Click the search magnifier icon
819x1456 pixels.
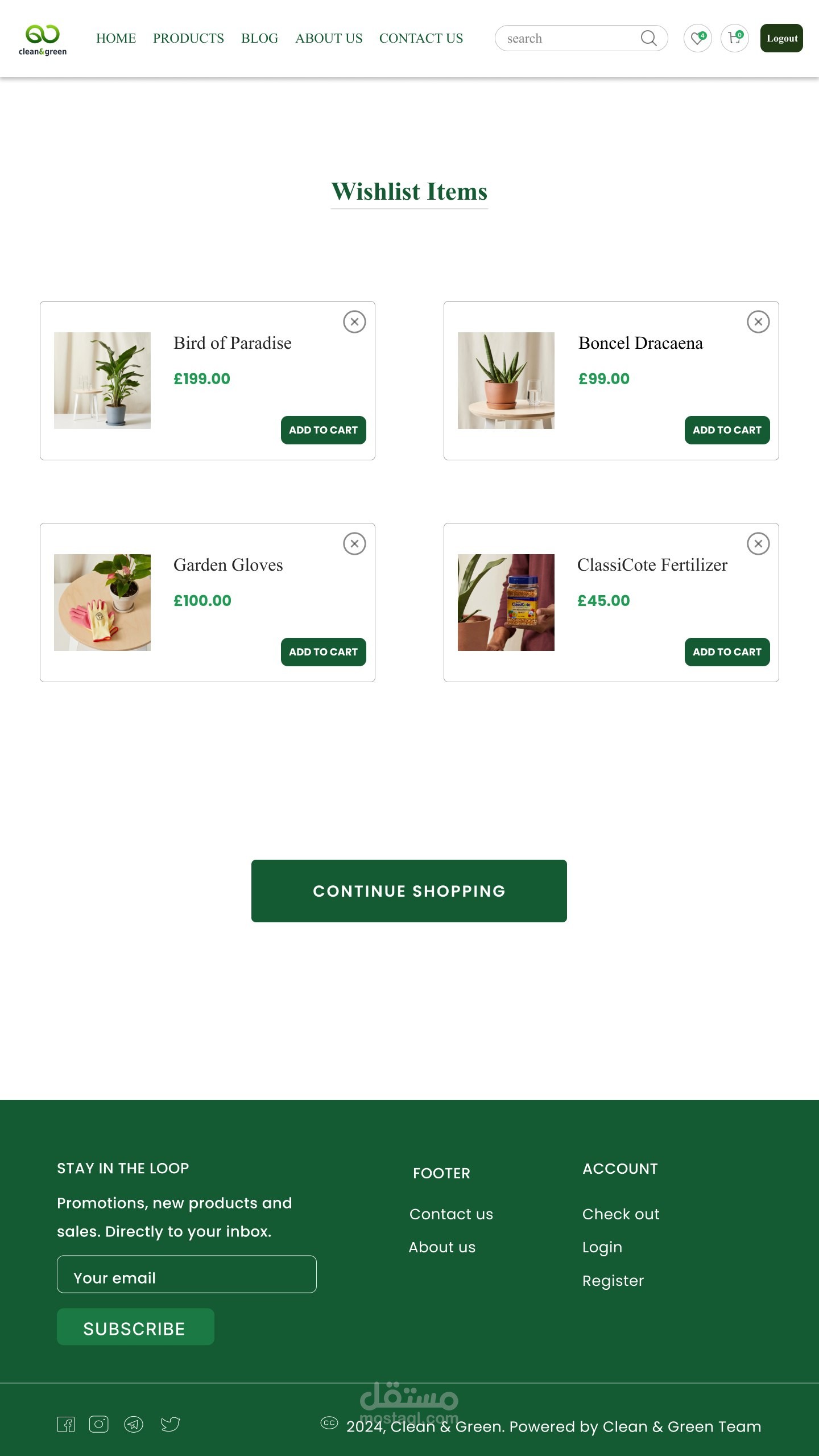coord(648,38)
